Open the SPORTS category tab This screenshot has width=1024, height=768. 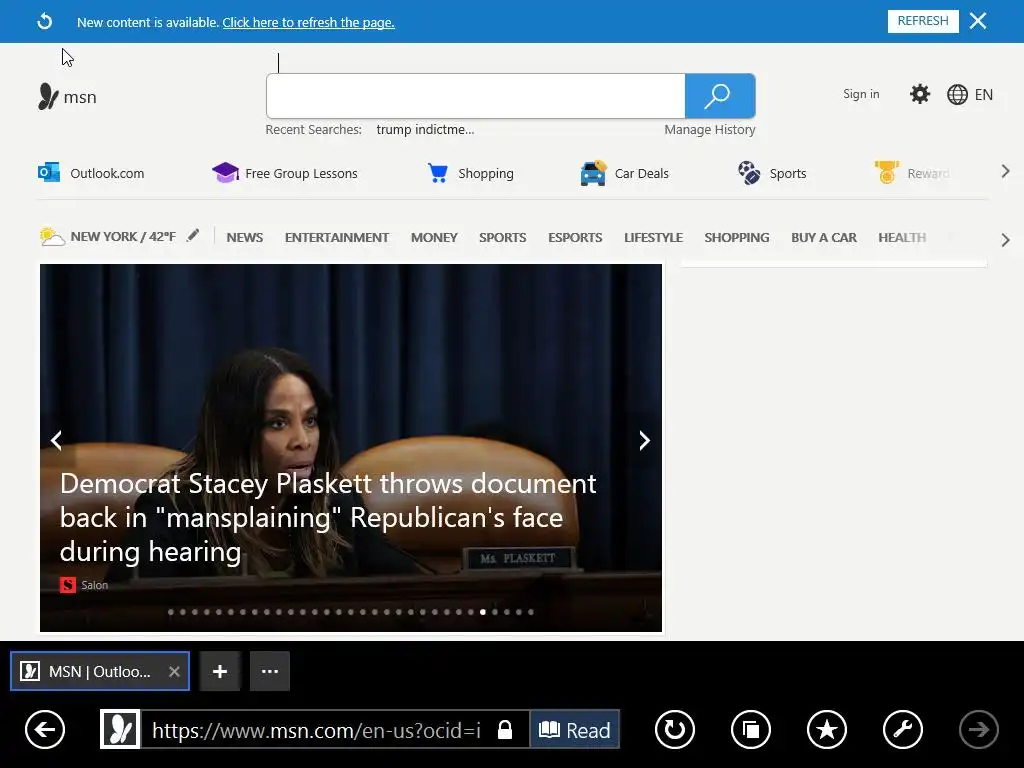click(x=503, y=238)
